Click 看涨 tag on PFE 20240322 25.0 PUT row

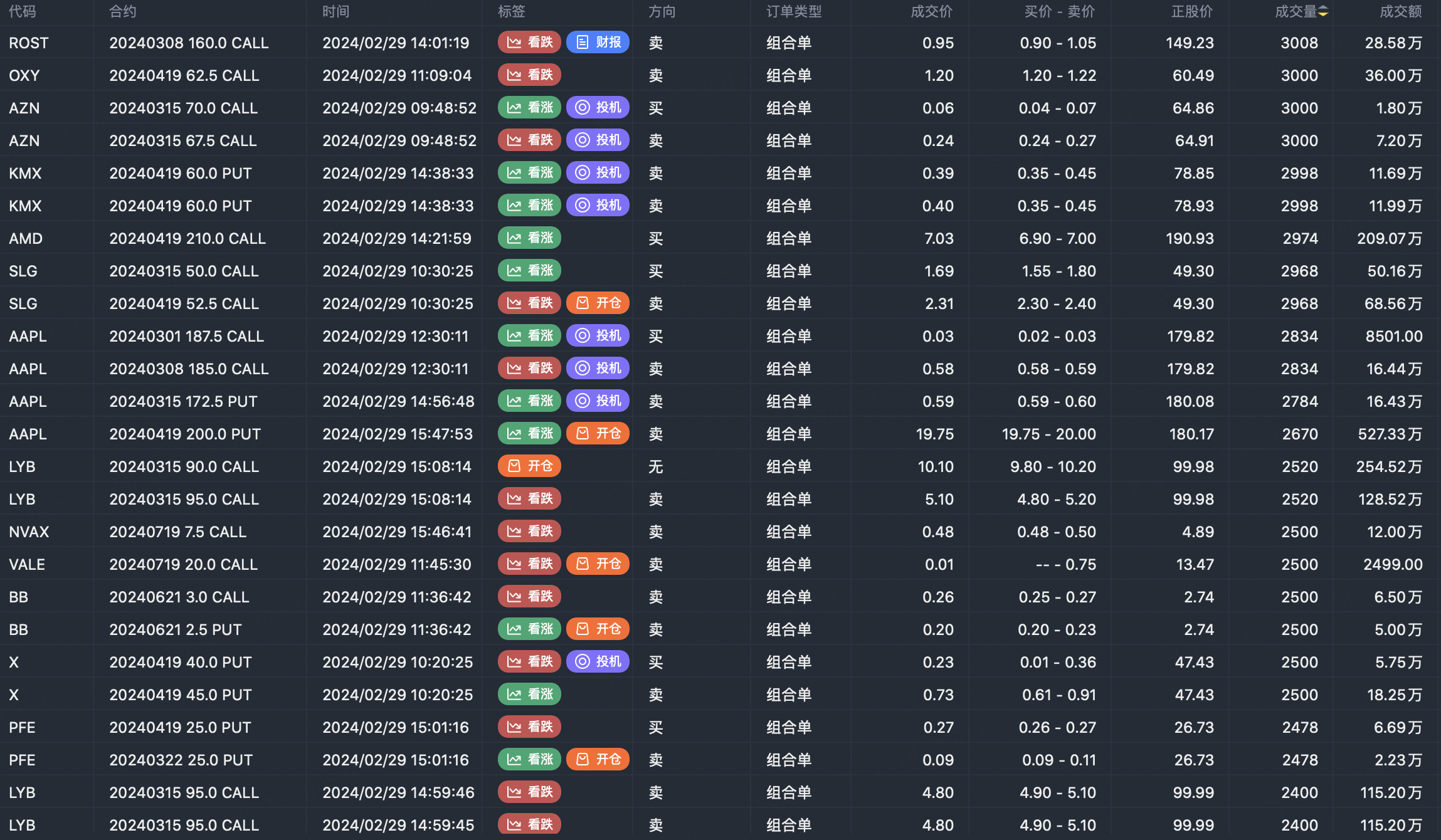529,760
